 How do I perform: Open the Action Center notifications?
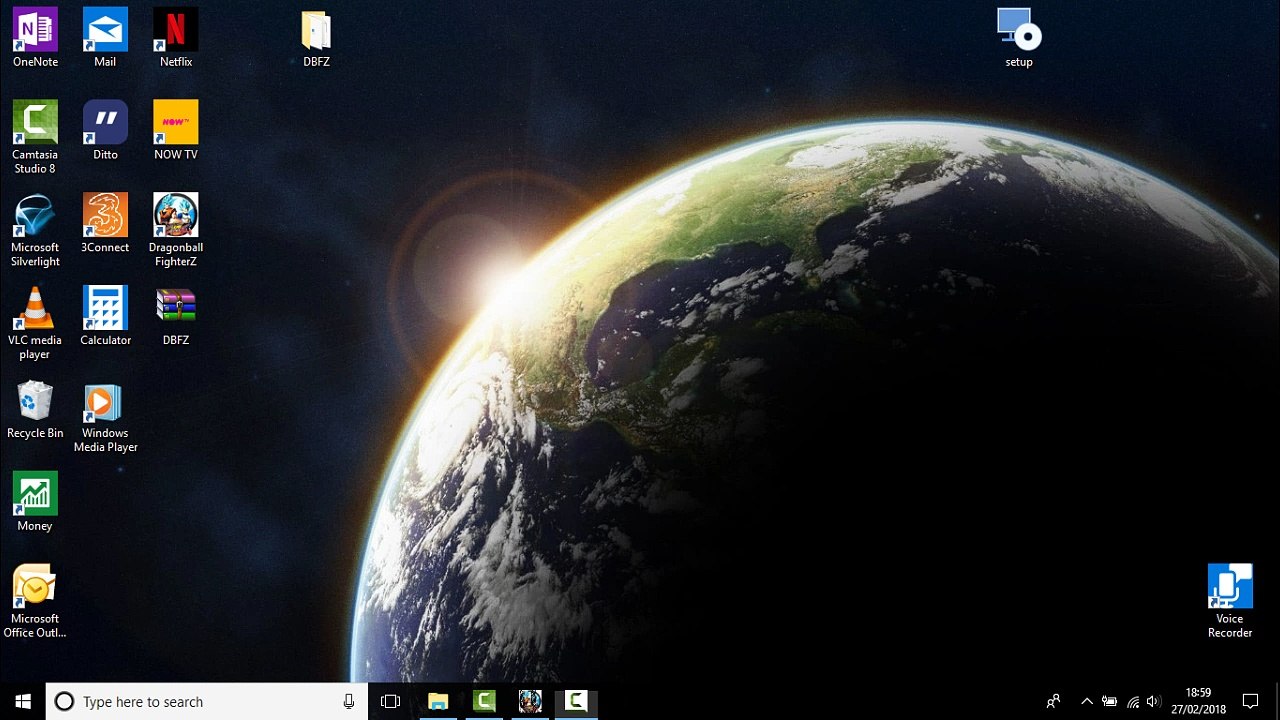(x=1250, y=701)
